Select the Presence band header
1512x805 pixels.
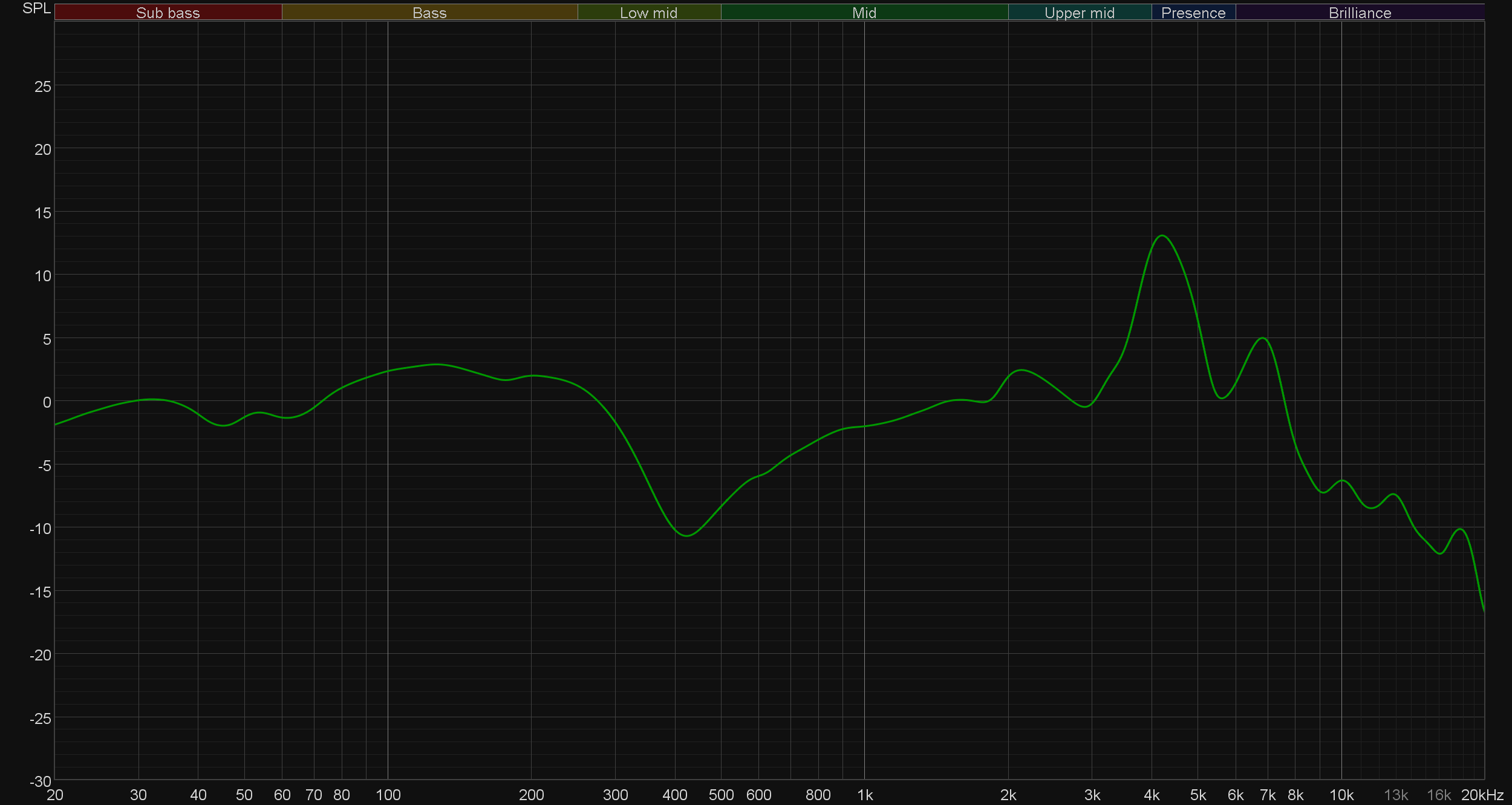click(1193, 13)
